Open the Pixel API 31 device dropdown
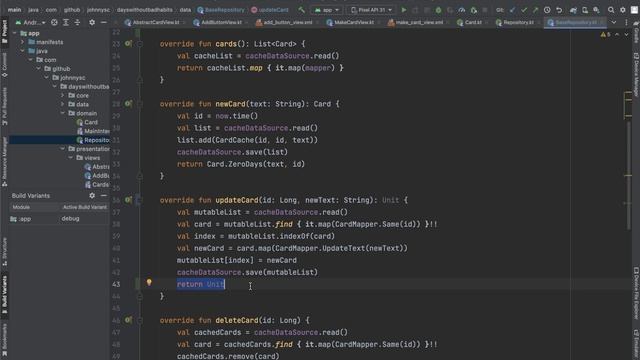640x360 pixels. coord(371,10)
